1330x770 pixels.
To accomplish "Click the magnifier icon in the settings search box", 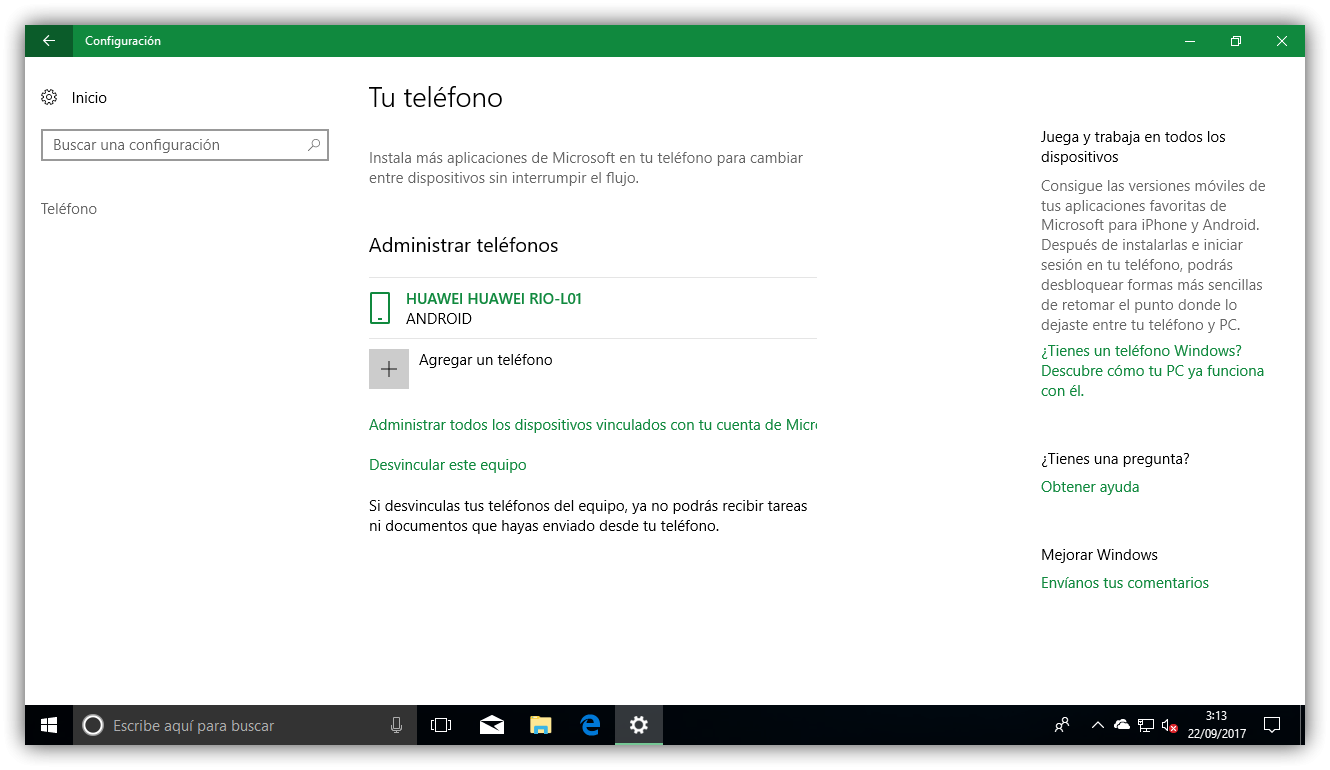I will [x=314, y=145].
